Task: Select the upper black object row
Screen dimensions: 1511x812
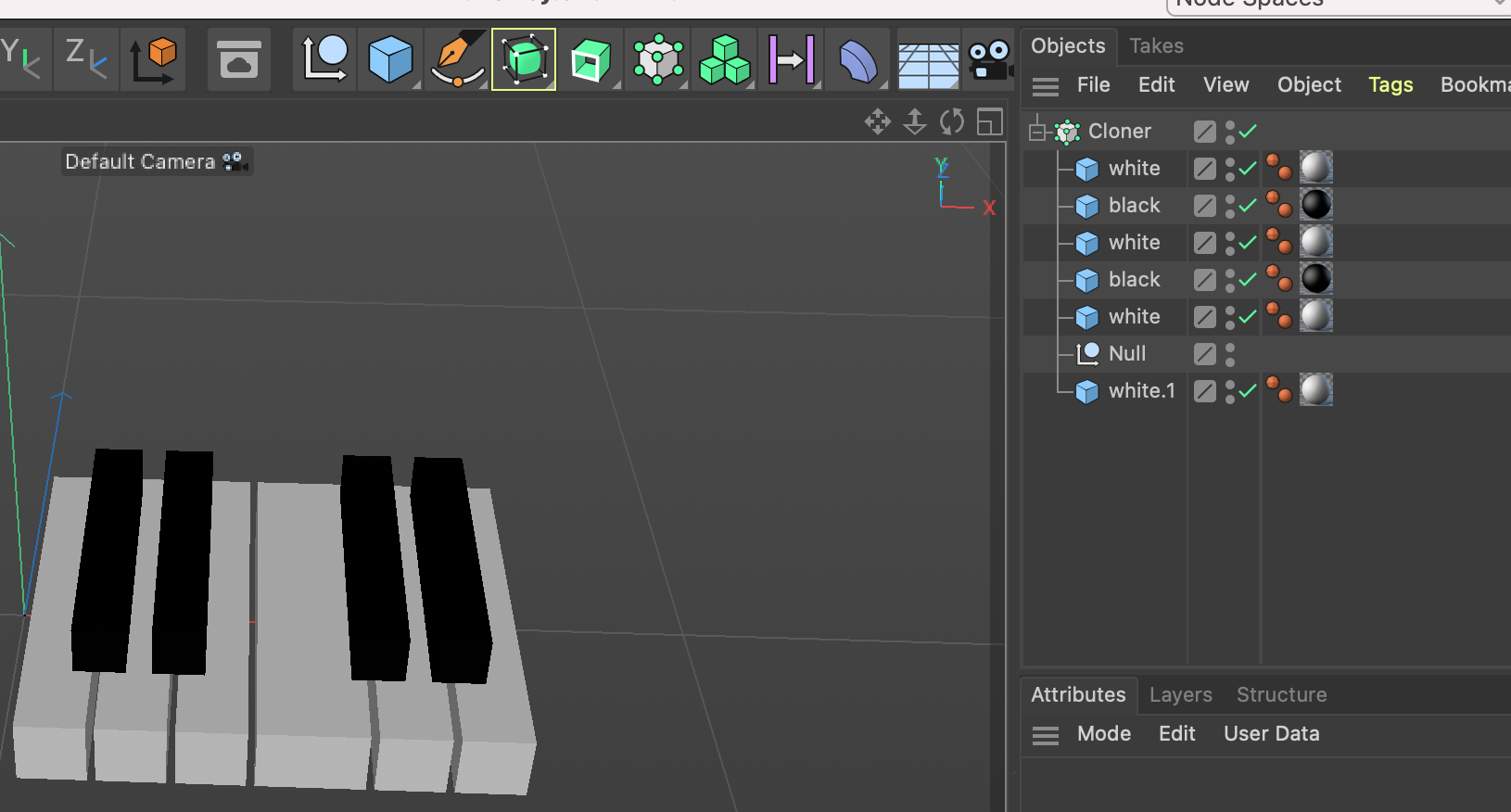Action: pyautogui.click(x=1135, y=206)
